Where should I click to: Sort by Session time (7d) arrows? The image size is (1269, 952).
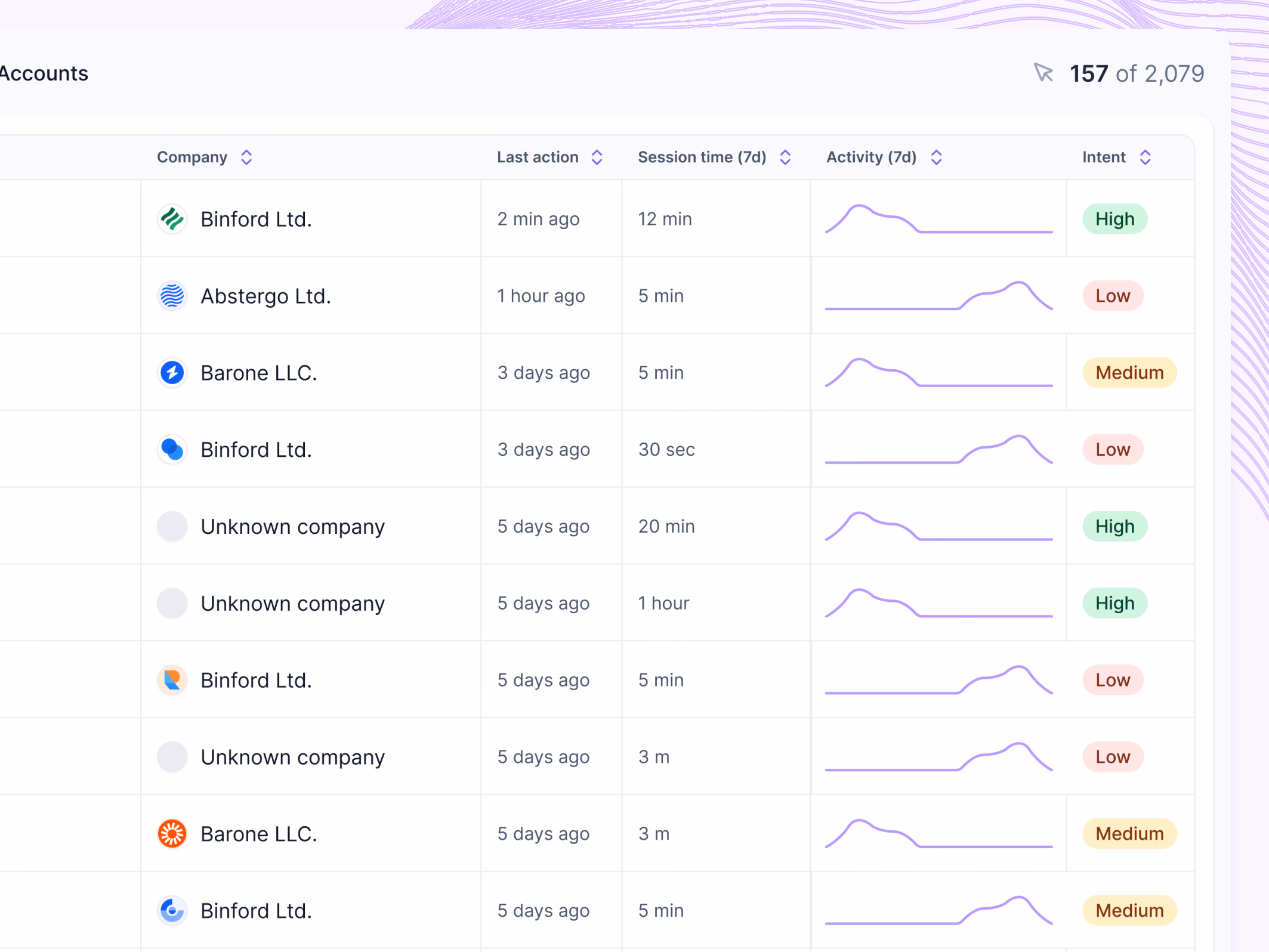pyautogui.click(x=785, y=157)
